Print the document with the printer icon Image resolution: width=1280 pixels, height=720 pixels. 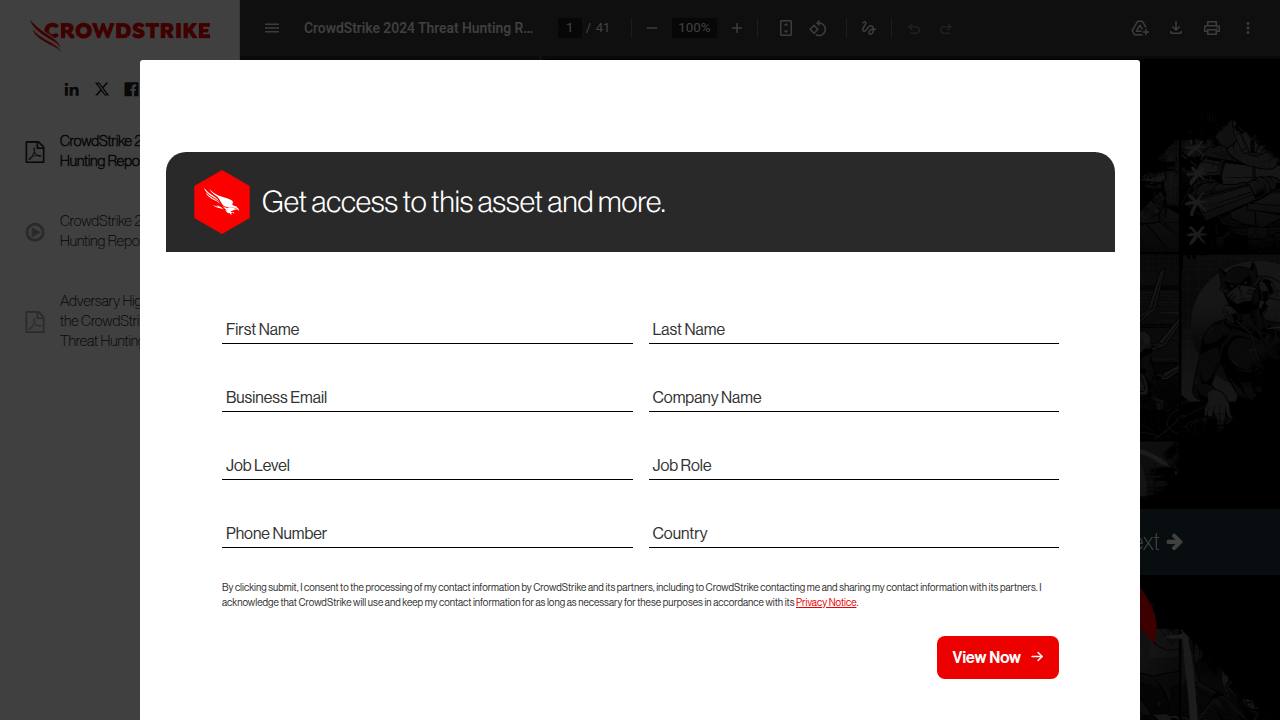(1212, 28)
